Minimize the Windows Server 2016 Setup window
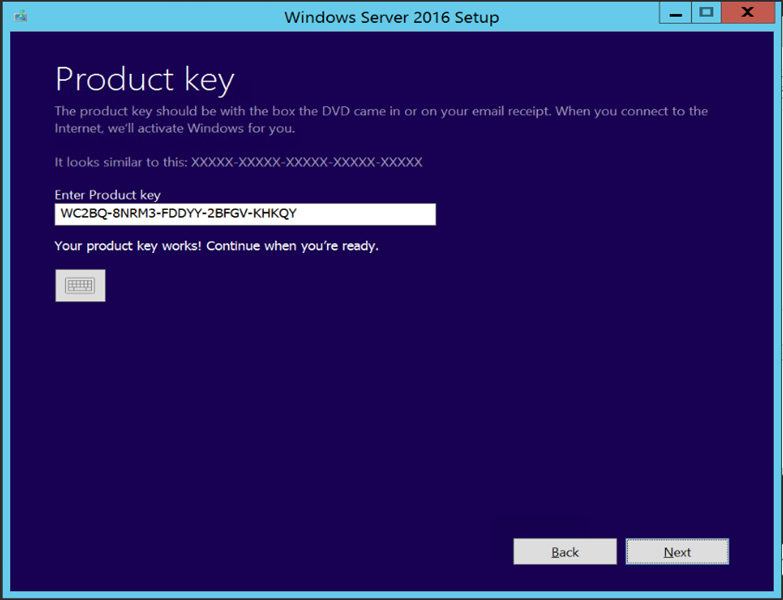Viewport: 783px width, 600px height. pos(675,14)
